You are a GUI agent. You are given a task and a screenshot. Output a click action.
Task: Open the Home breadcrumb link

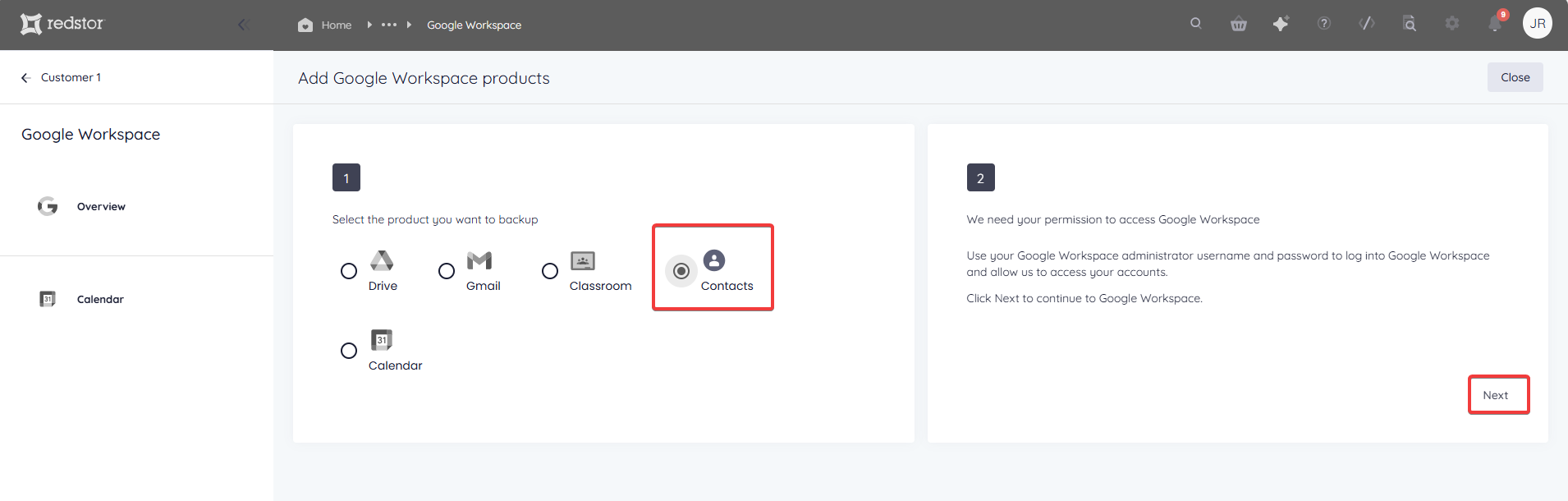pyautogui.click(x=337, y=25)
